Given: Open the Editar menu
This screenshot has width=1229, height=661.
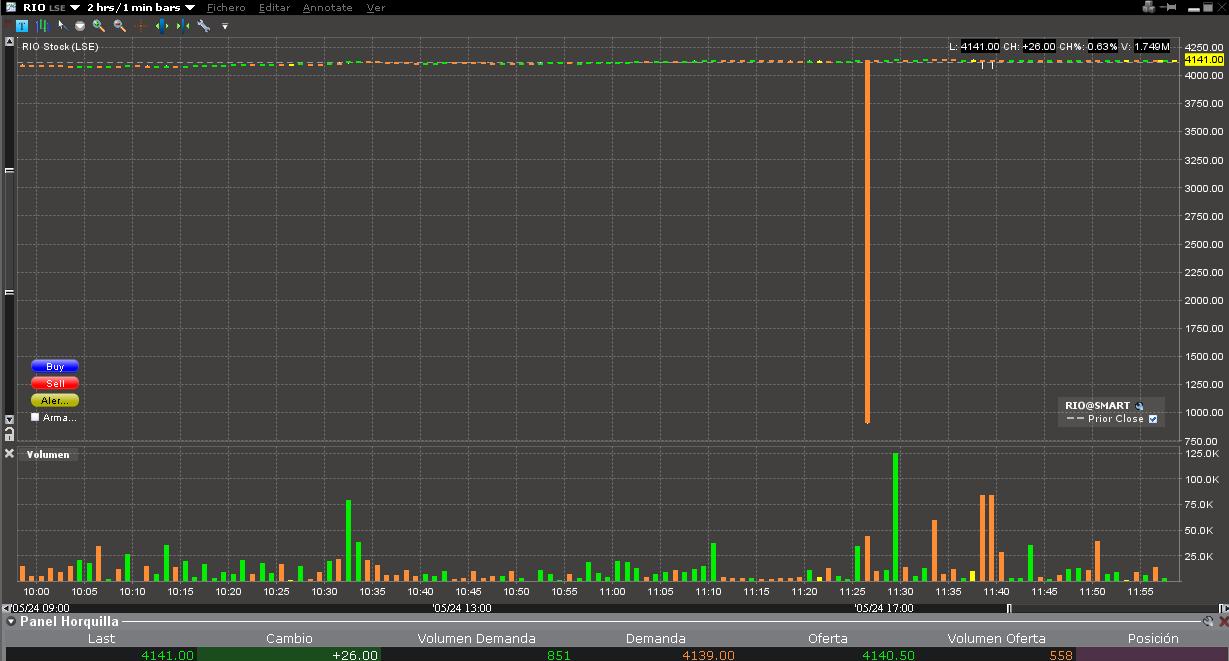Looking at the screenshot, I should pos(274,7).
